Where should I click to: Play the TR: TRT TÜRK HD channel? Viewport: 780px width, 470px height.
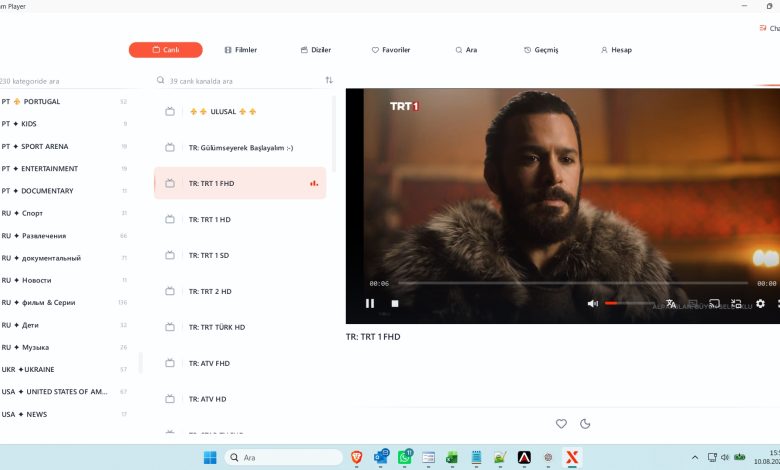240,327
